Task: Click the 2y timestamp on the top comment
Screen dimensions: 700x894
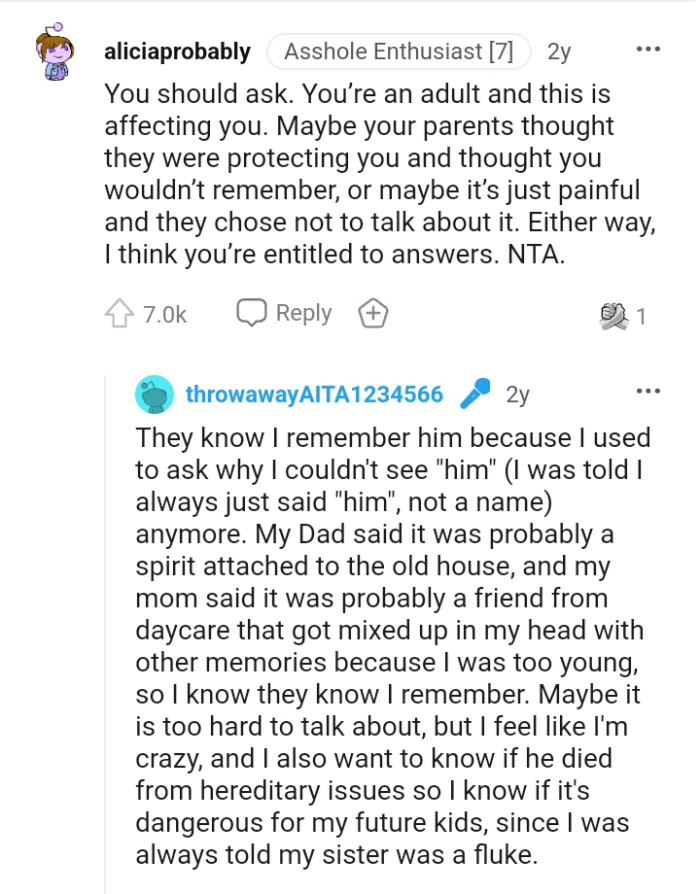Action: pyautogui.click(x=561, y=50)
